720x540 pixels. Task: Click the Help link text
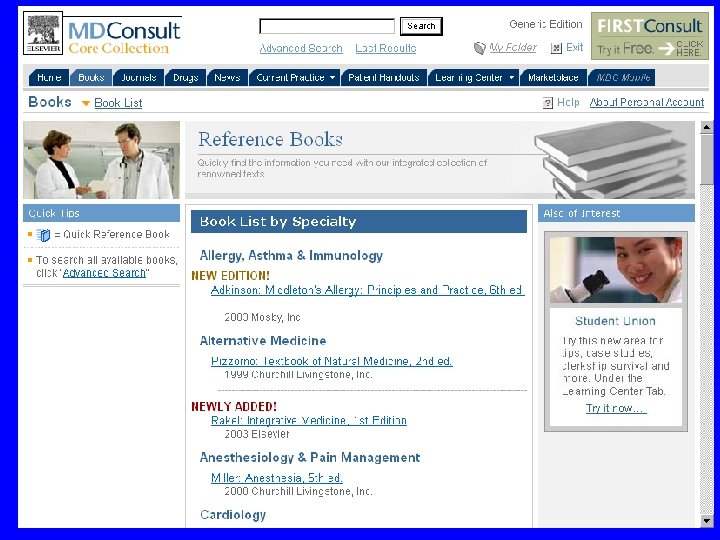click(568, 102)
